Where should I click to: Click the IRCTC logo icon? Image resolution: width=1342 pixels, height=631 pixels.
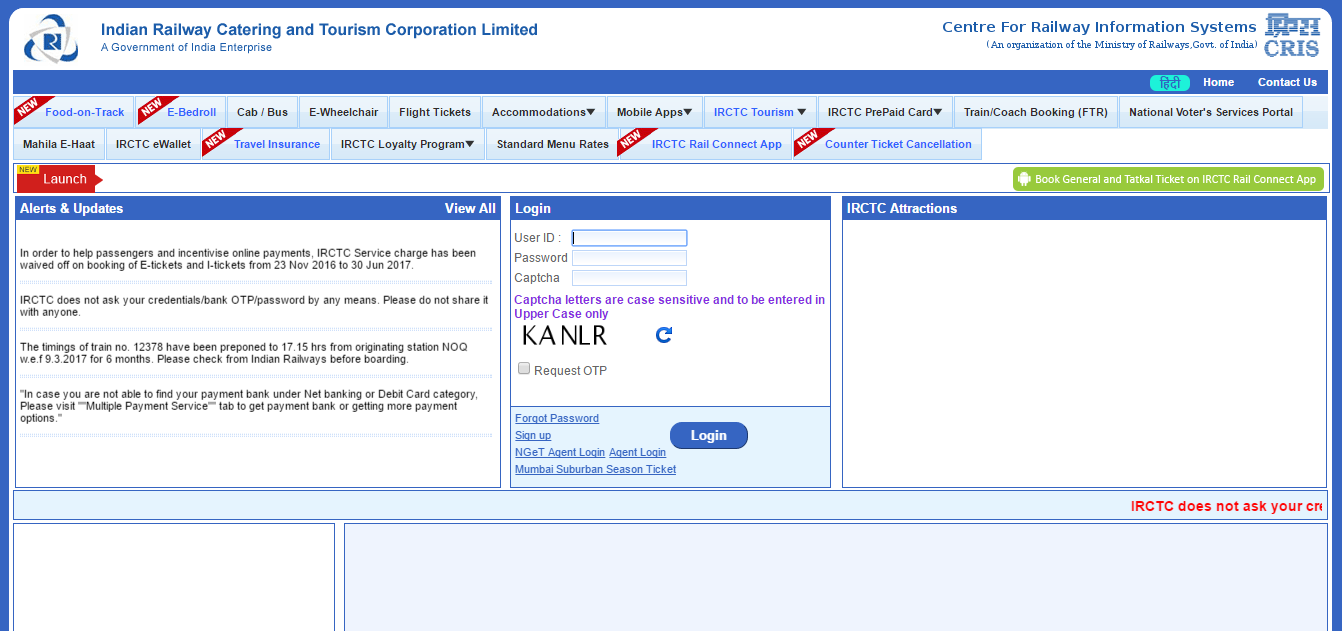click(x=51, y=39)
